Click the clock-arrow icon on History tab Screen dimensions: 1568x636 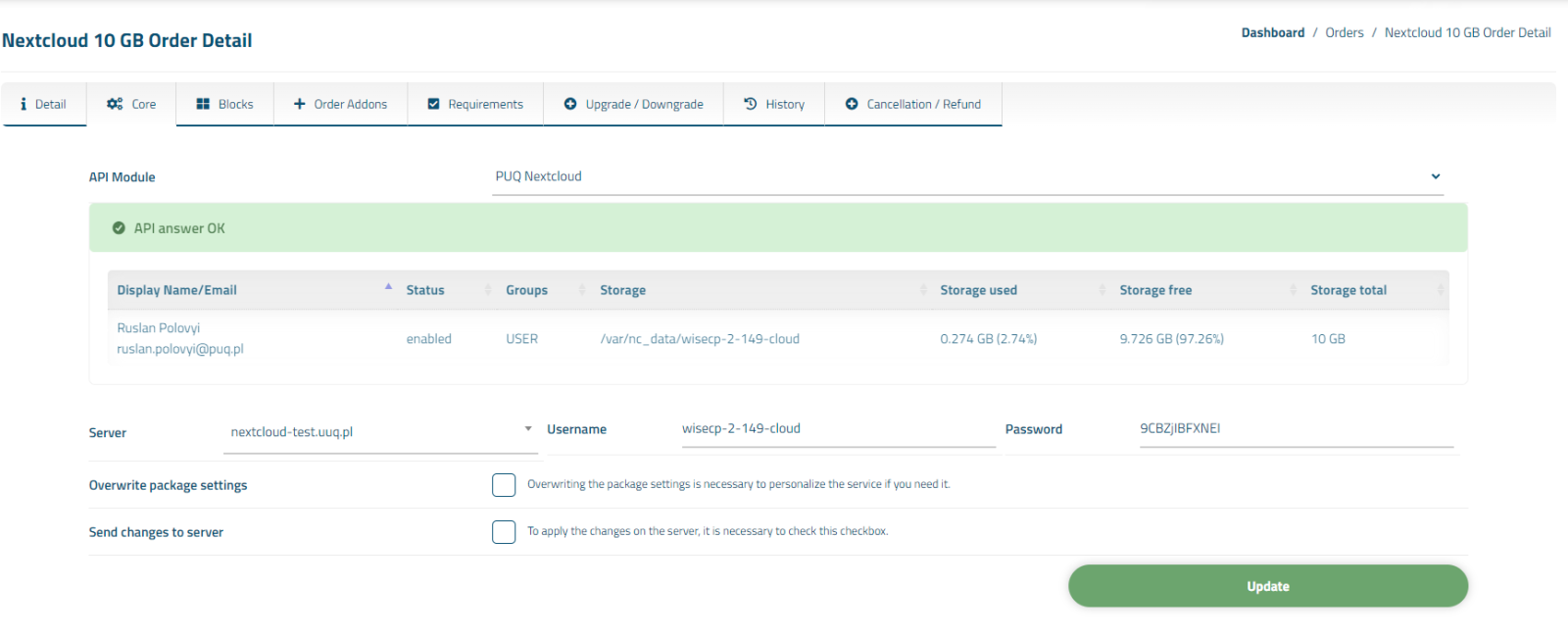coord(751,104)
